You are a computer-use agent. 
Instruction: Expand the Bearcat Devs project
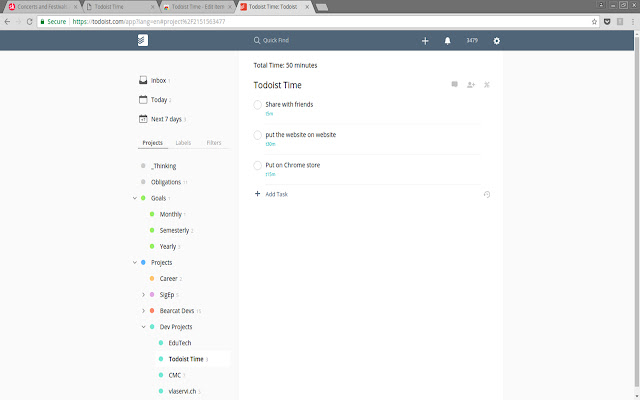[x=143, y=311]
